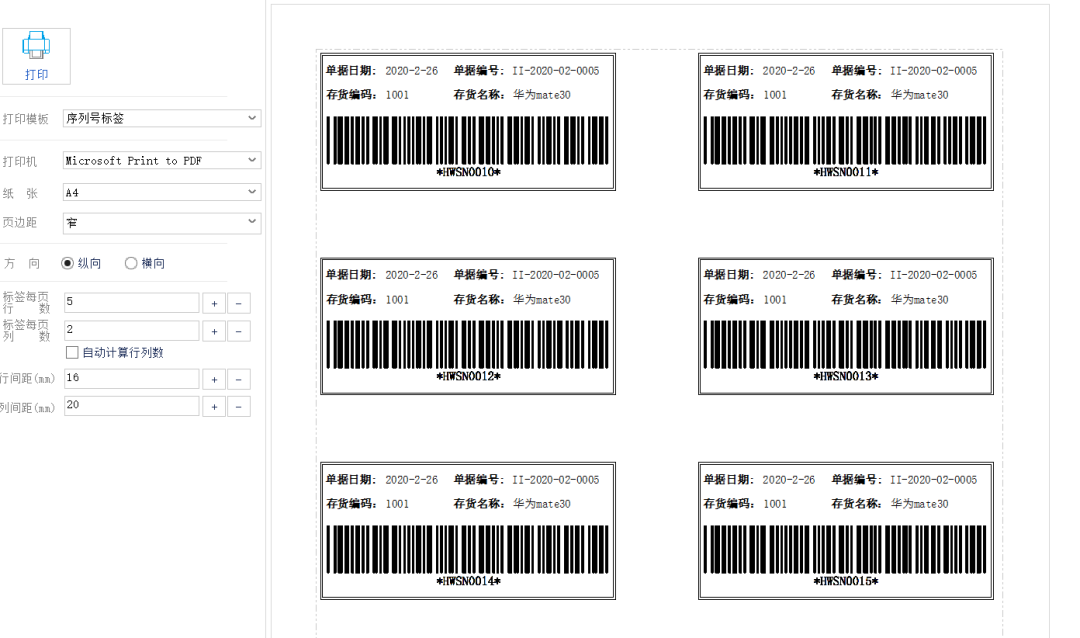The width and height of the screenshot is (1080, 638).
Task: Open the 页边距 margin dropdown
Action: point(162,223)
